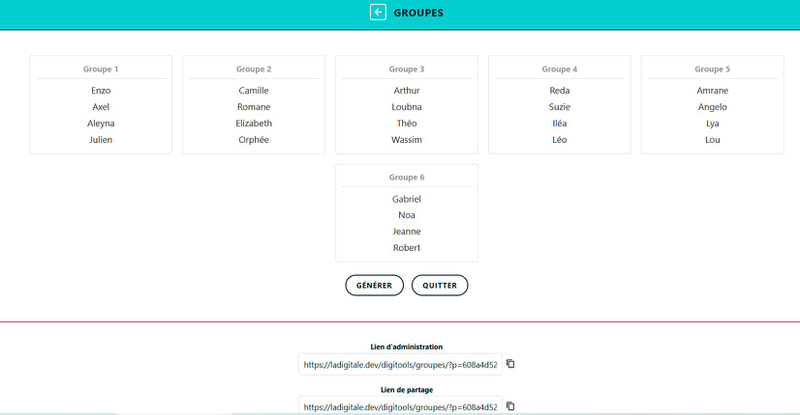Select the Groupe 1 header
800x415 pixels.
click(x=101, y=69)
